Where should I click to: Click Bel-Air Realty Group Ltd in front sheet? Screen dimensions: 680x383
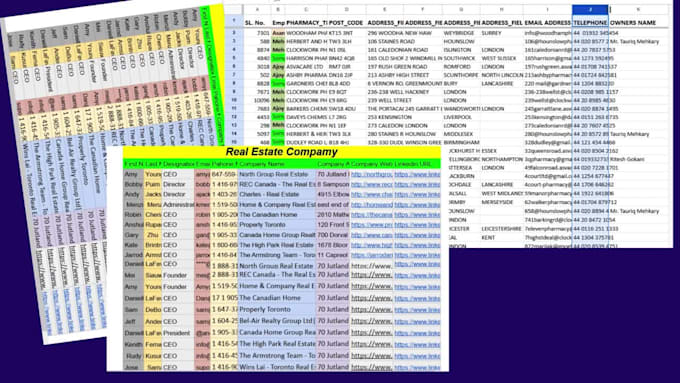tap(277, 321)
